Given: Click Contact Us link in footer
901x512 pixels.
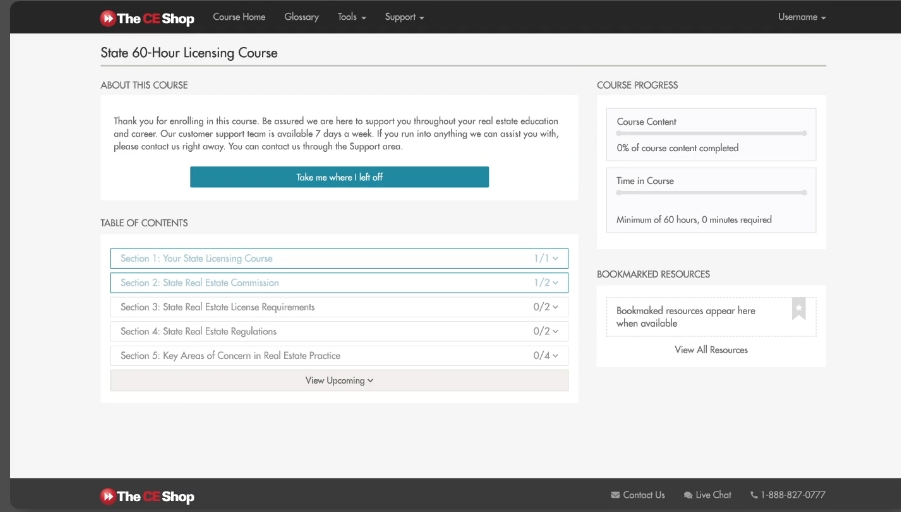Looking at the screenshot, I should [x=644, y=495].
